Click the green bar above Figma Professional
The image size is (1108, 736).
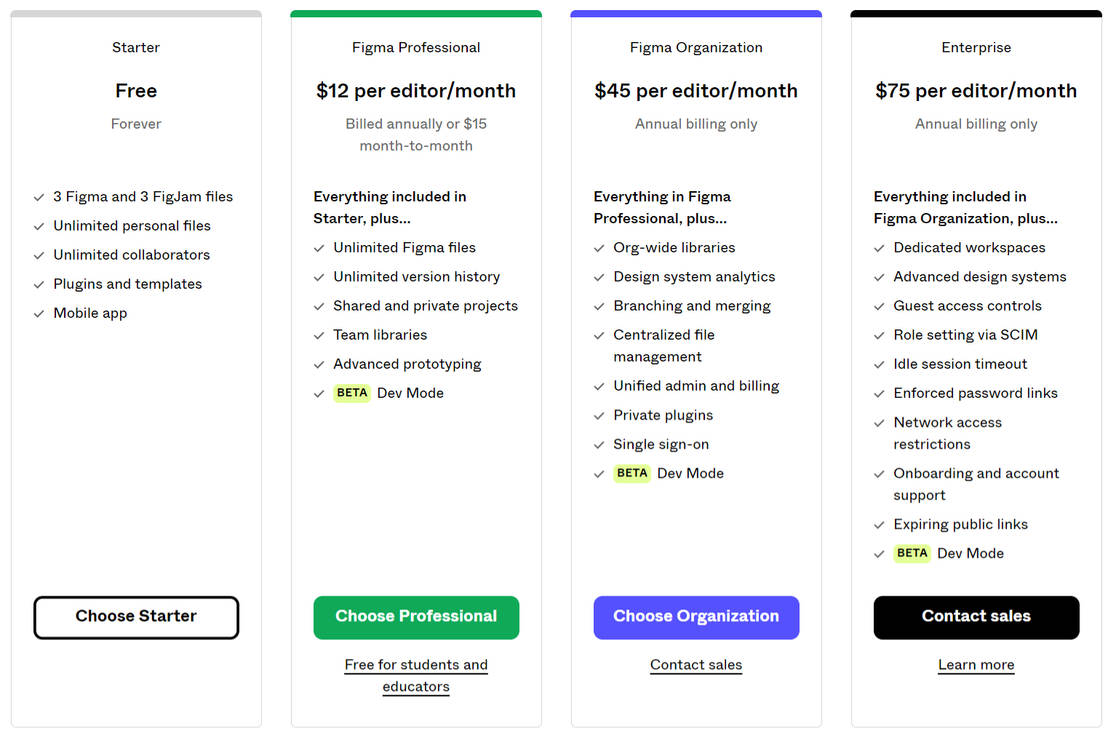(x=416, y=13)
